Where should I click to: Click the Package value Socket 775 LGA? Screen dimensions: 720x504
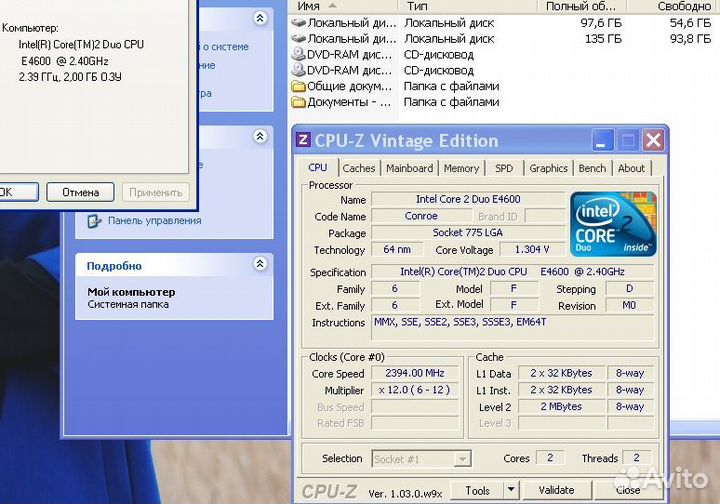[468, 233]
